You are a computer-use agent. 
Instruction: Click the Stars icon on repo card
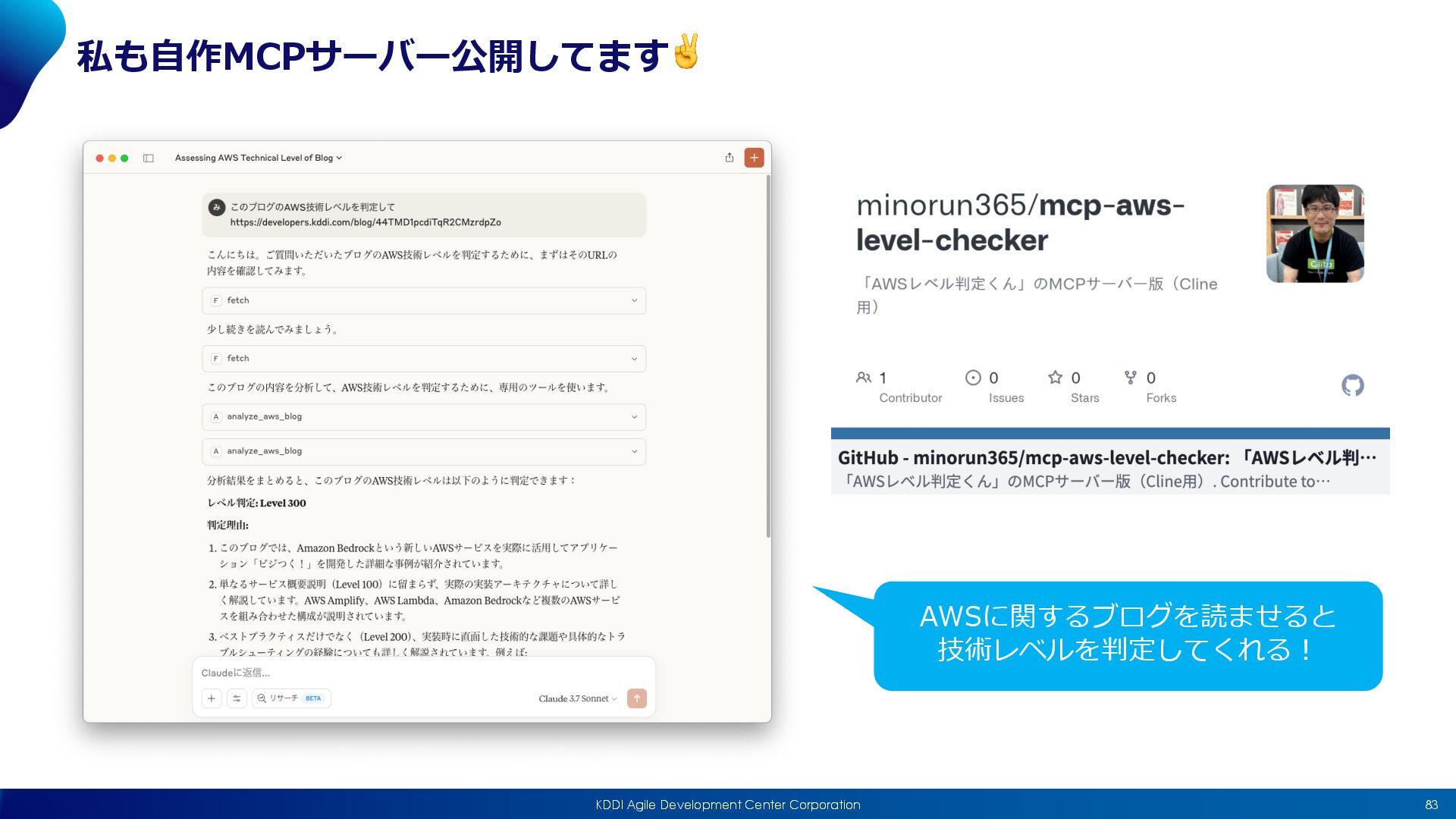1055,378
